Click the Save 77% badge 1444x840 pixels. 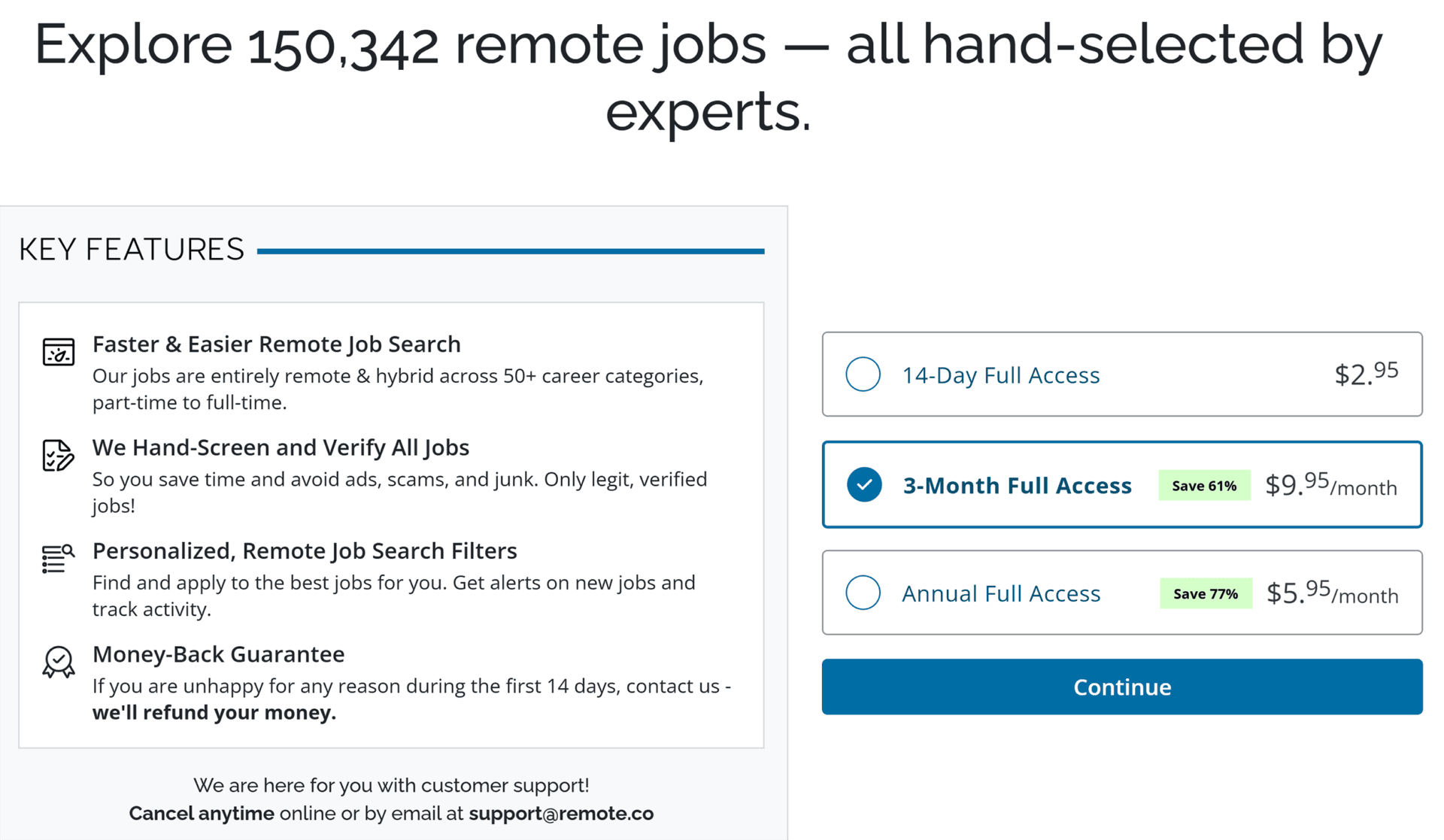(x=1206, y=594)
